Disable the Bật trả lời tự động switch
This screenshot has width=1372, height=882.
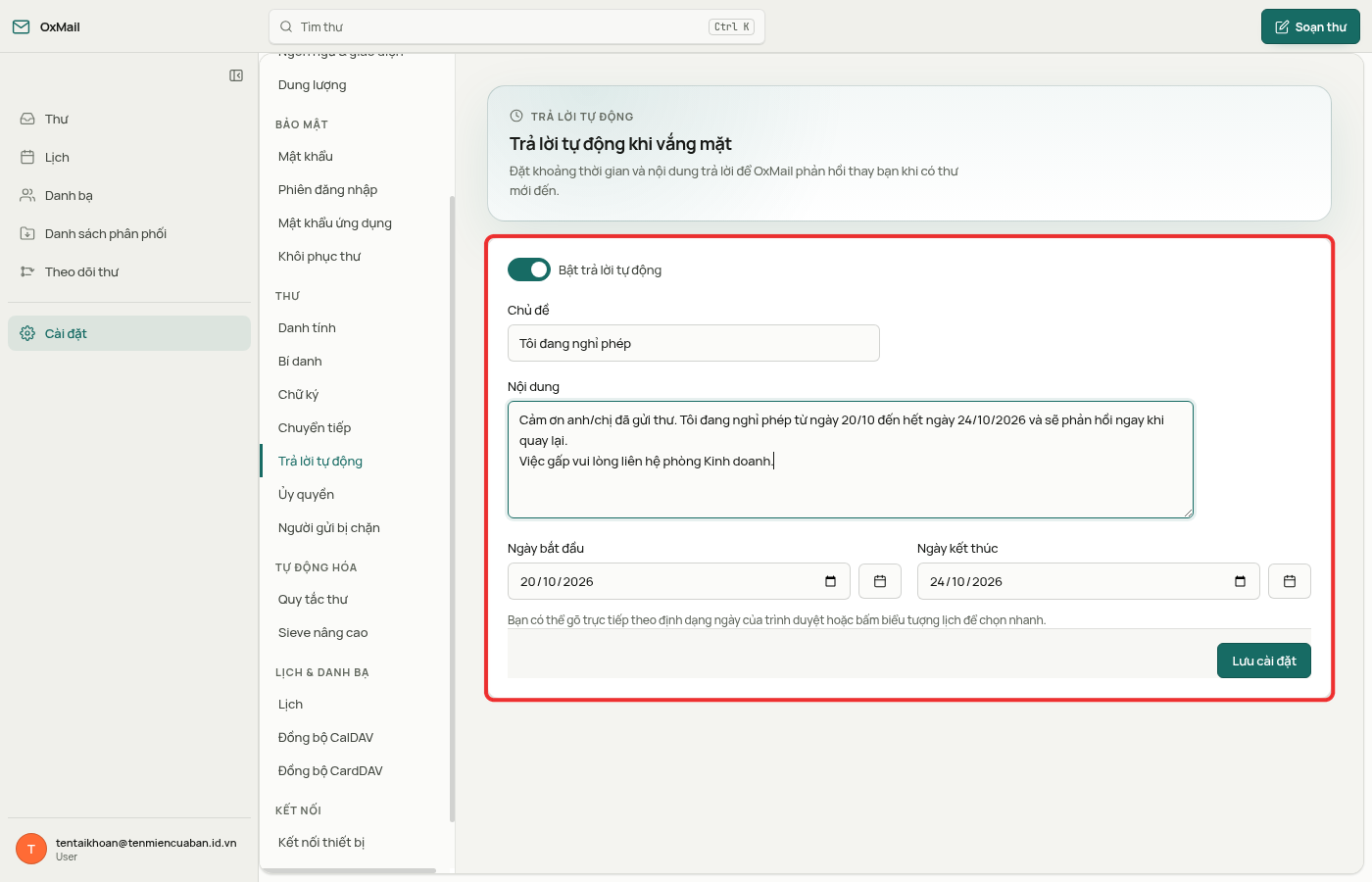click(x=529, y=269)
